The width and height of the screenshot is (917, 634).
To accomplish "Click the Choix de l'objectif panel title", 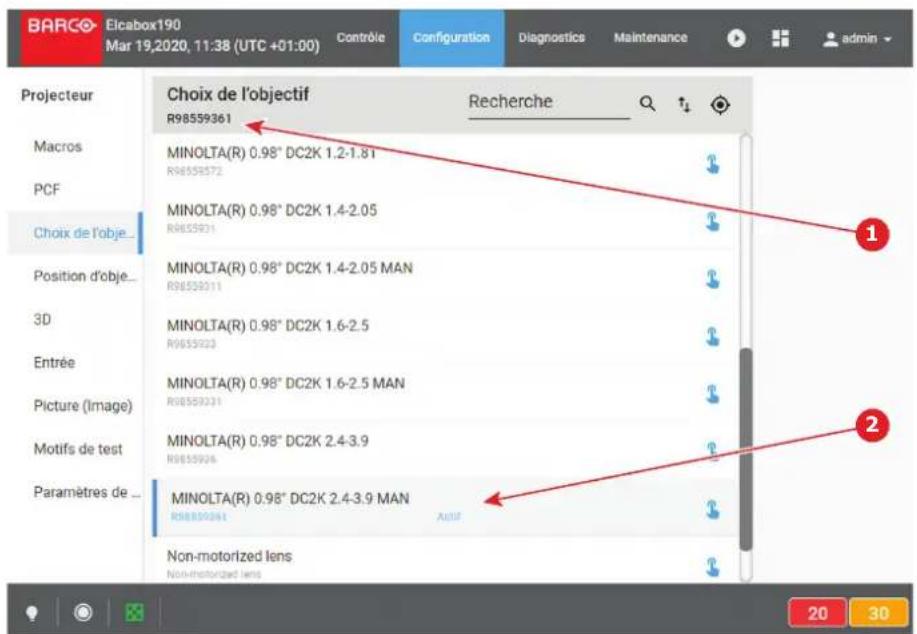I will 237,94.
